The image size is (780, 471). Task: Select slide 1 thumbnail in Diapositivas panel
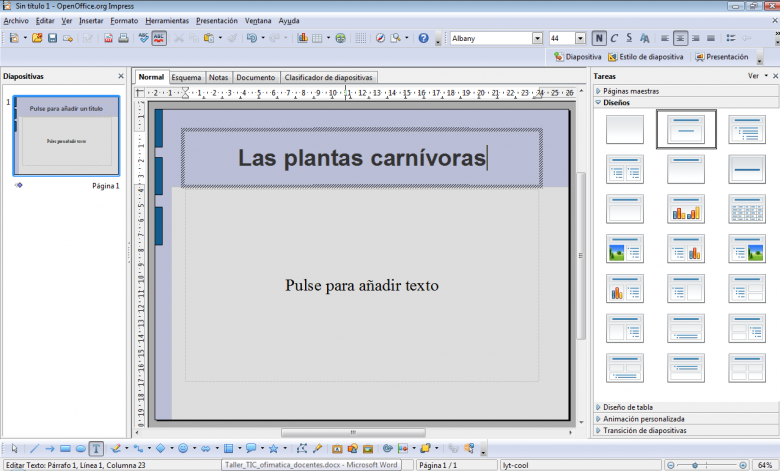[x=66, y=136]
